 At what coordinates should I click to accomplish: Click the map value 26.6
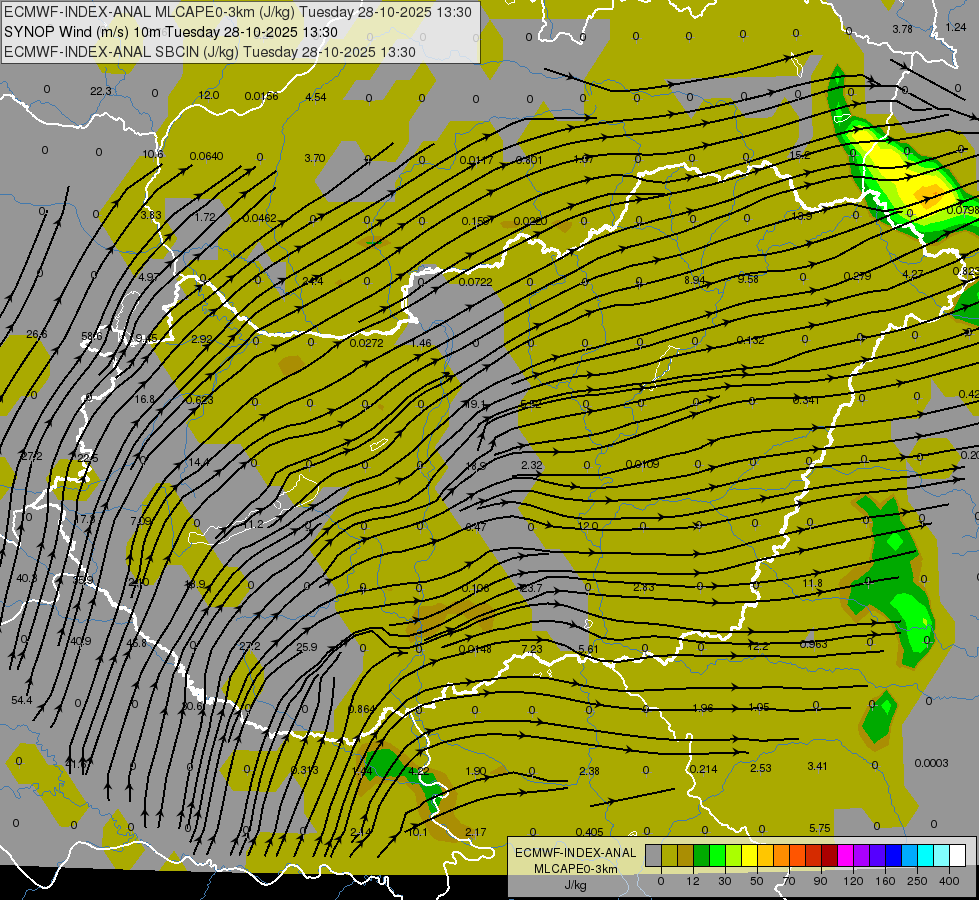click(x=37, y=335)
